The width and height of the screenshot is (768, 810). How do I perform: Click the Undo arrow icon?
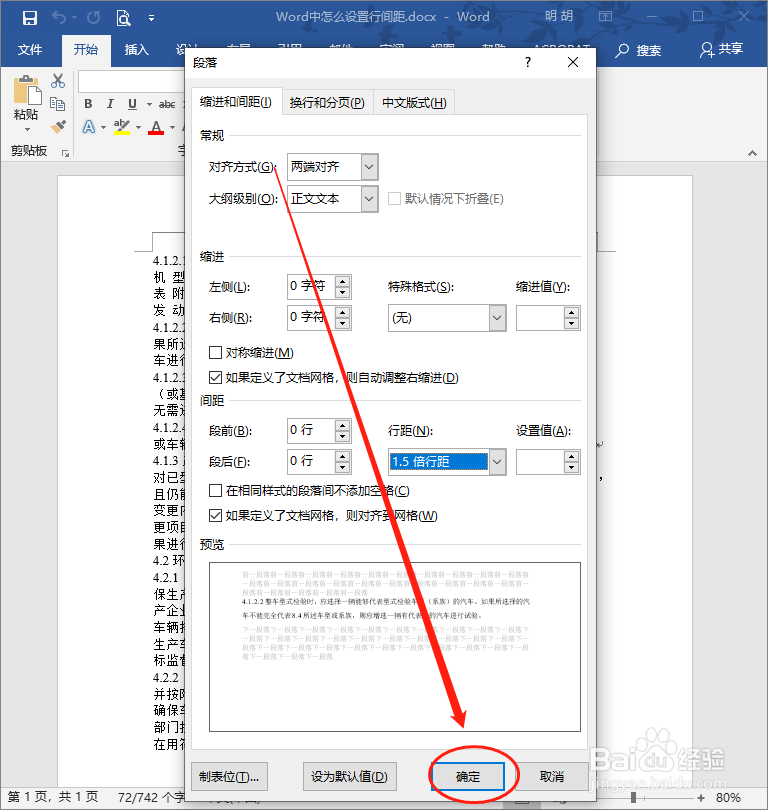tap(59, 18)
